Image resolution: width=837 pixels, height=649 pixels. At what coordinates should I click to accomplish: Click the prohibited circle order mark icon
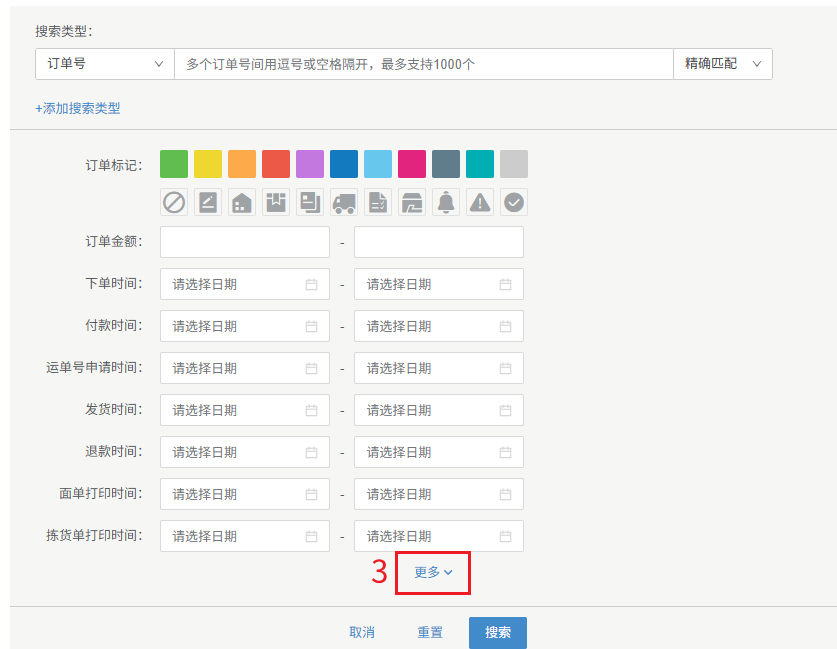[x=174, y=202]
